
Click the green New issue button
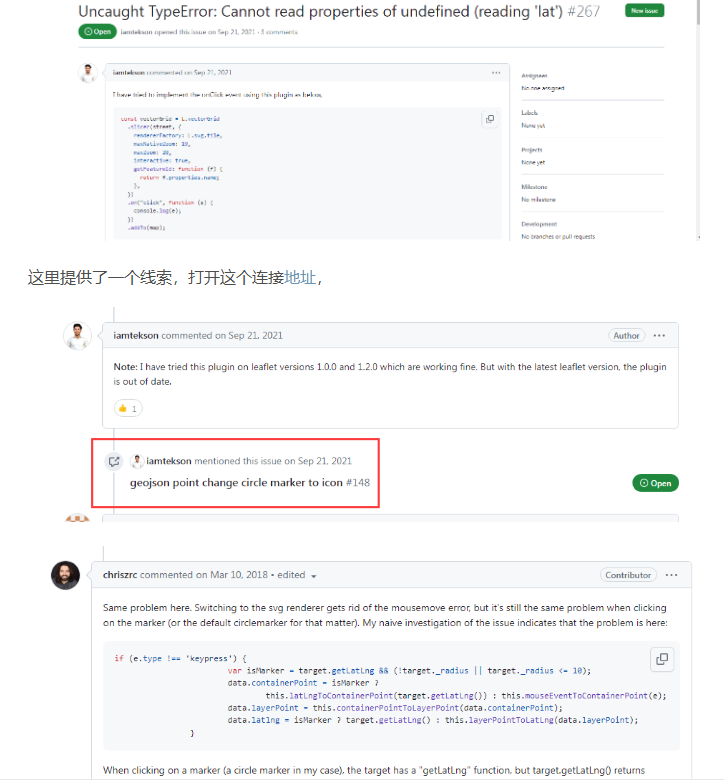pos(644,10)
